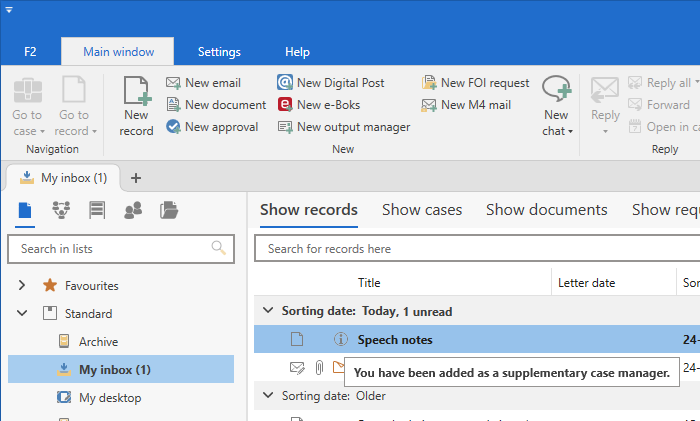Open the F2 menu tab

click(30, 52)
